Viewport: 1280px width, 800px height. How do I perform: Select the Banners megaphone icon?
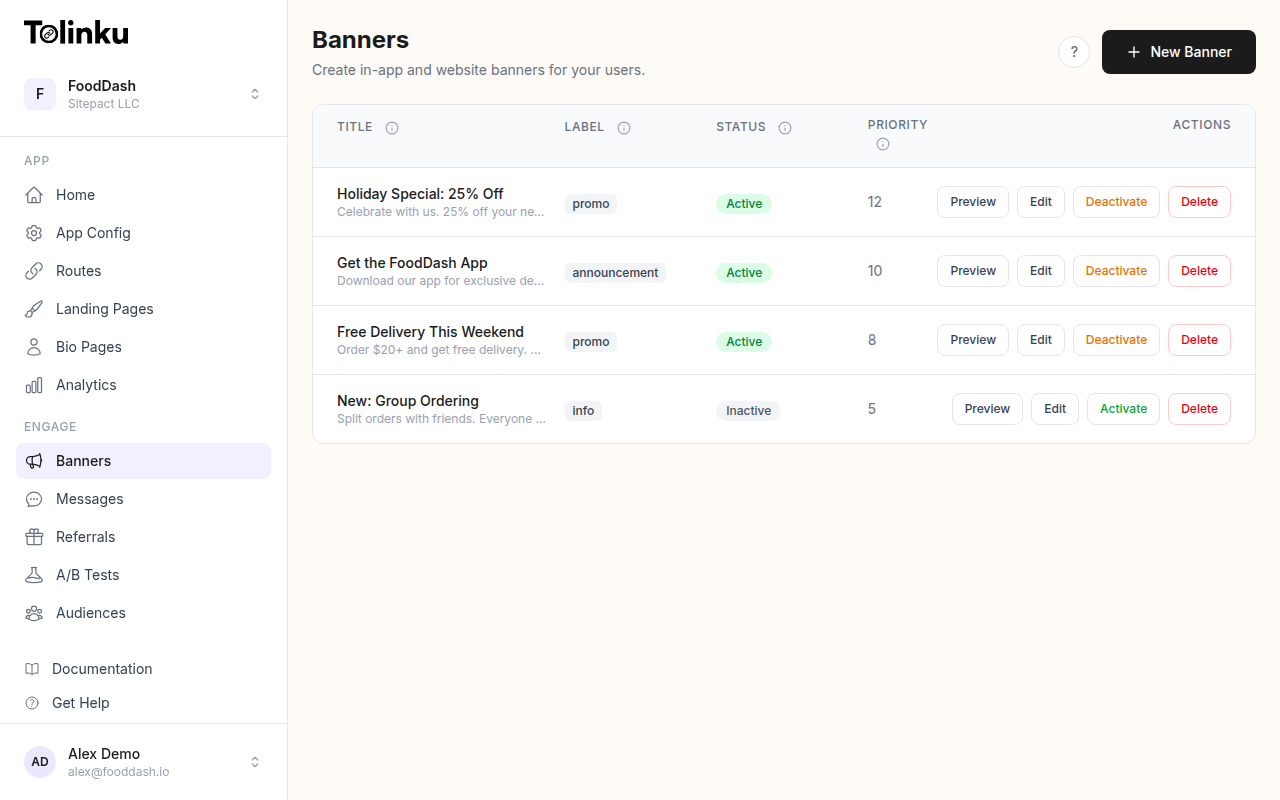tap(33, 460)
